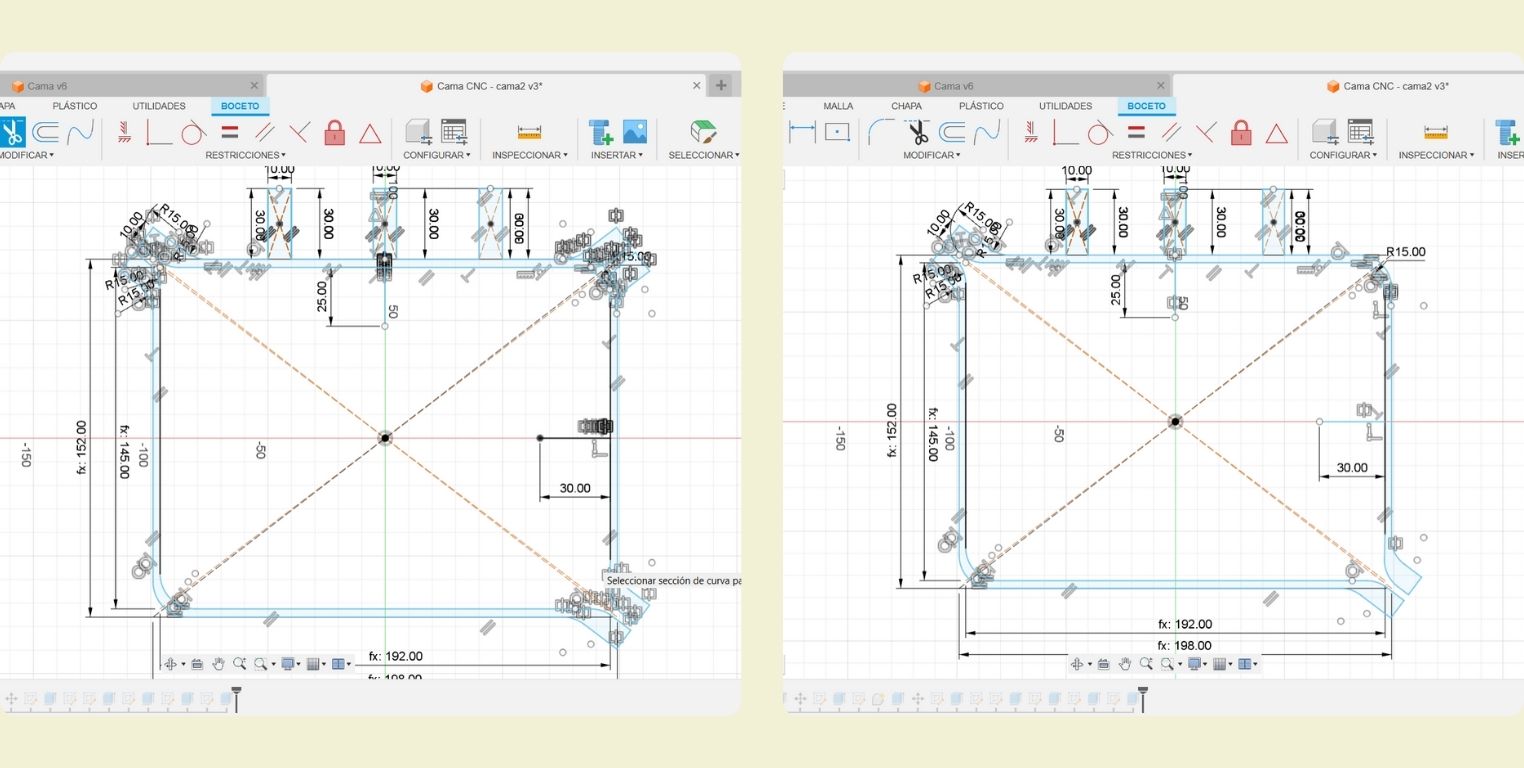
Task: Select center point rectangle tool in right screenshot
Action: [837, 132]
